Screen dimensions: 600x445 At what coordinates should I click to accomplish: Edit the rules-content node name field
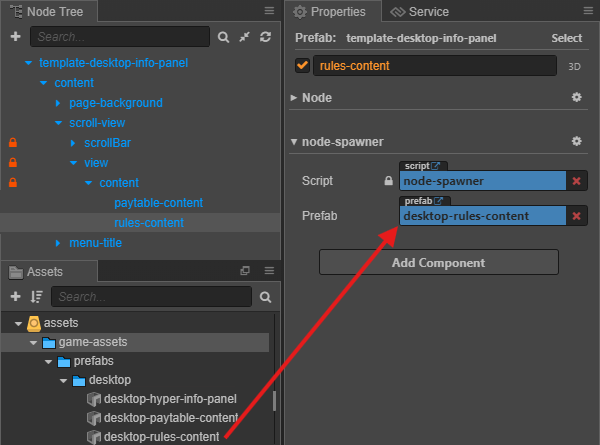point(435,65)
